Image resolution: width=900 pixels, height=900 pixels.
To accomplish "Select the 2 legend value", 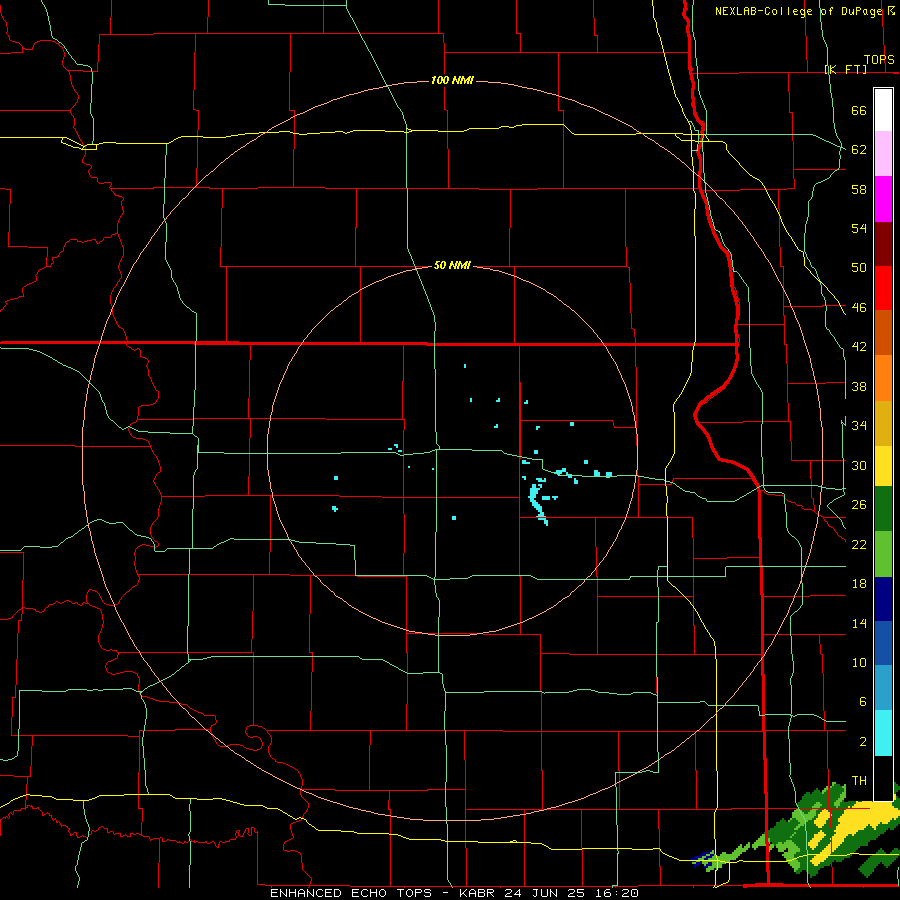I will pos(862,742).
